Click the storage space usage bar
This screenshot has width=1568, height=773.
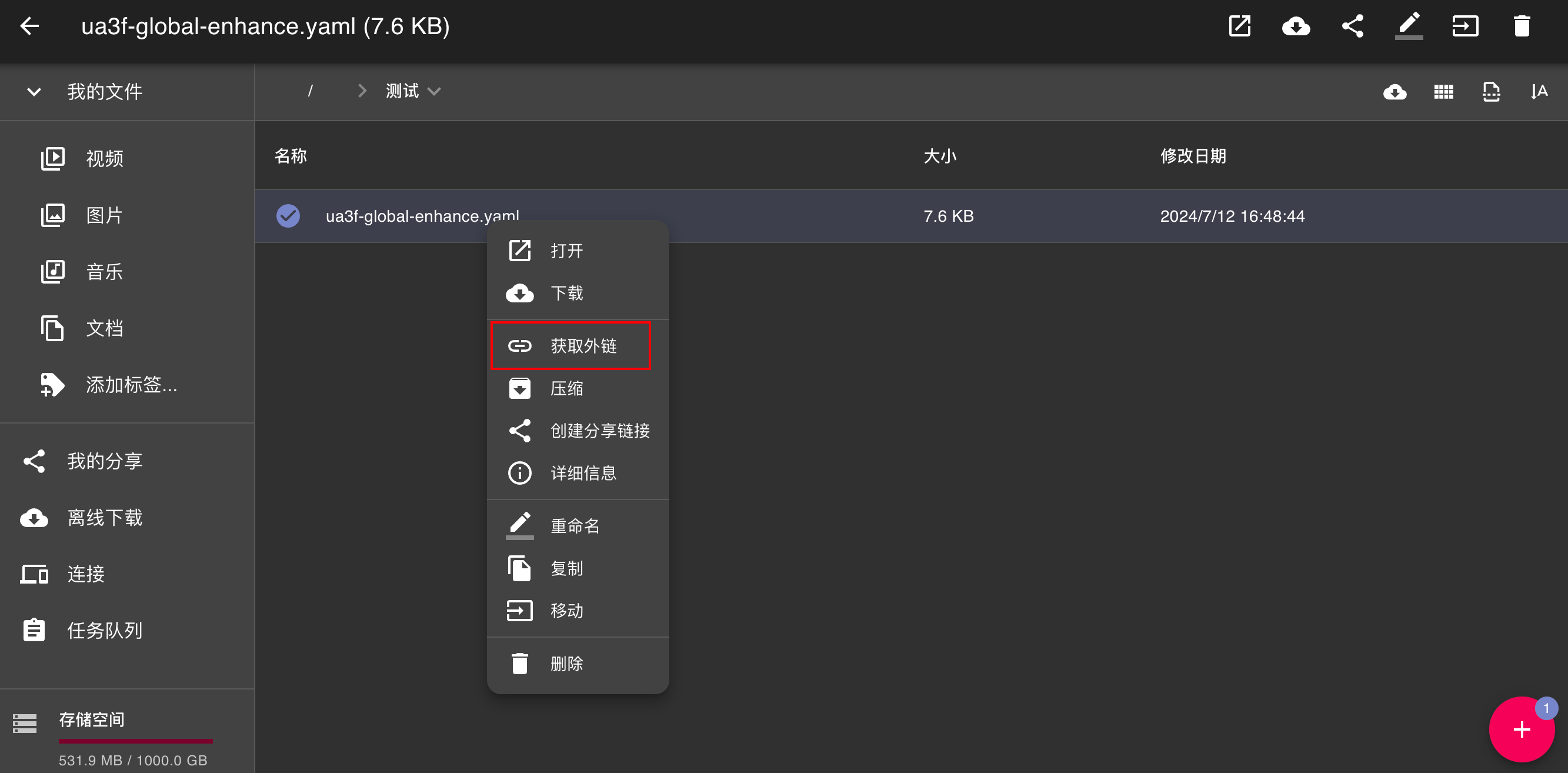[x=135, y=741]
